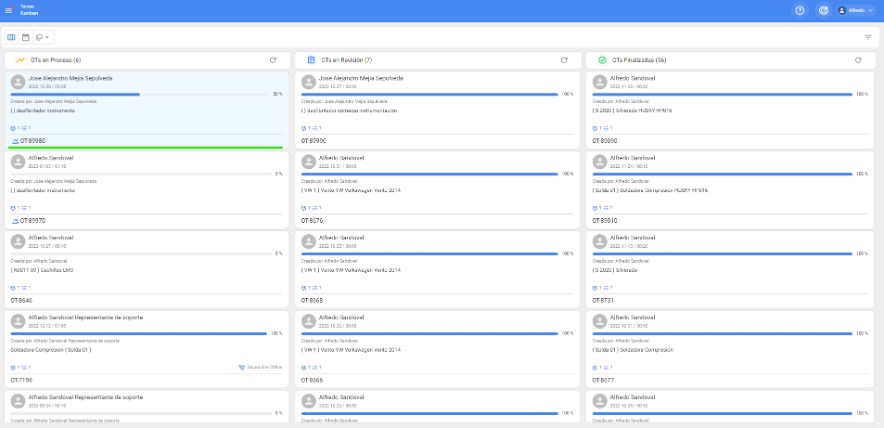Refresh the OTs Finalizadas column
The image size is (884, 428).
click(857, 60)
